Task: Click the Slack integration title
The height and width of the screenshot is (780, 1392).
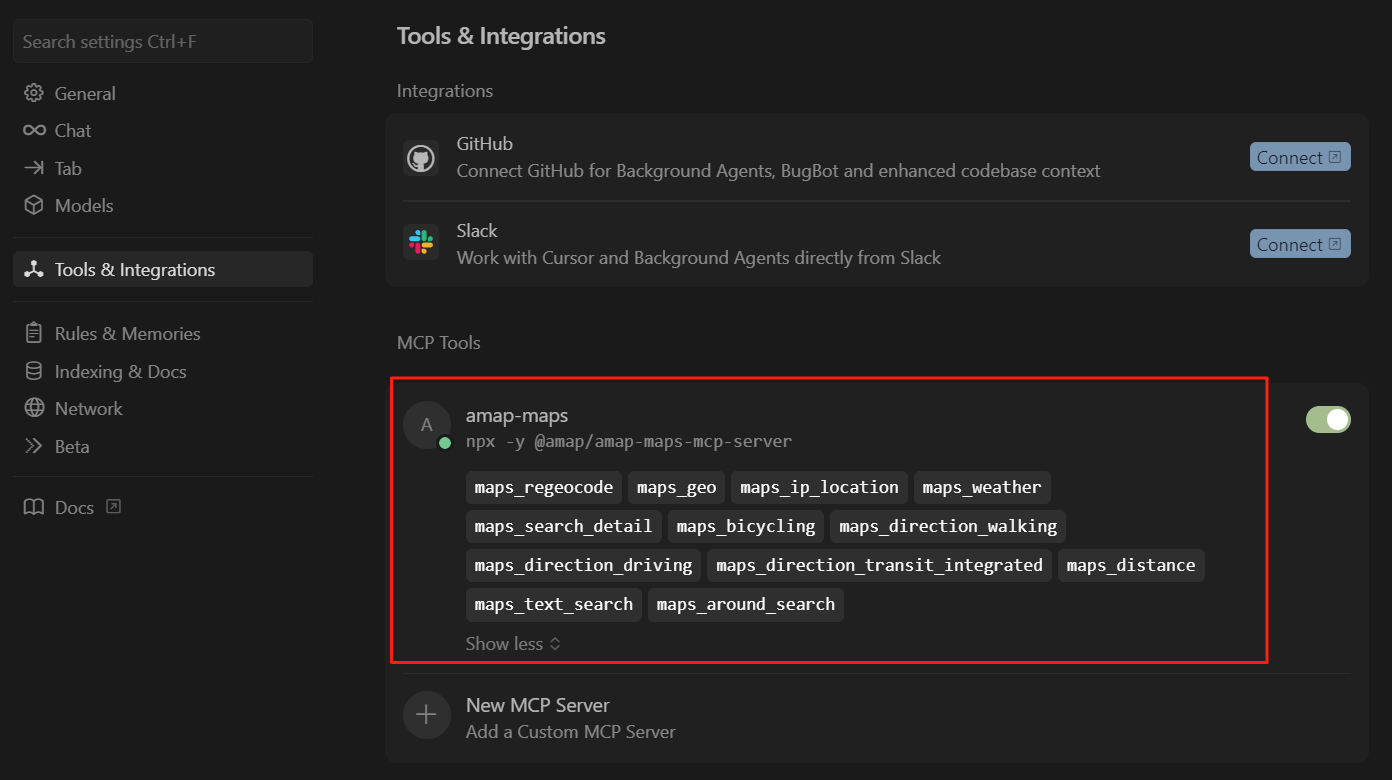Action: (477, 230)
